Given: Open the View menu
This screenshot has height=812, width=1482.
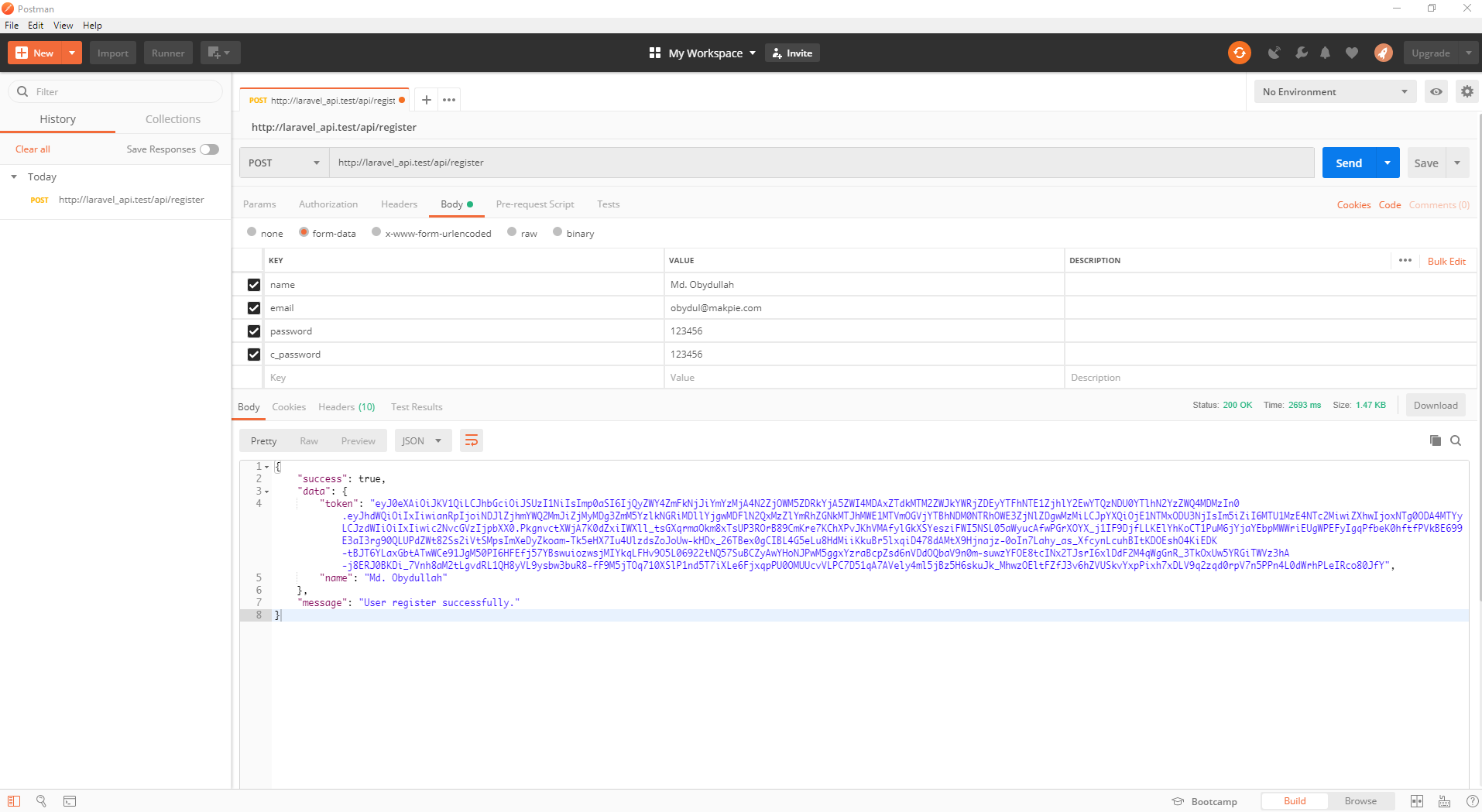Looking at the screenshot, I should (63, 26).
